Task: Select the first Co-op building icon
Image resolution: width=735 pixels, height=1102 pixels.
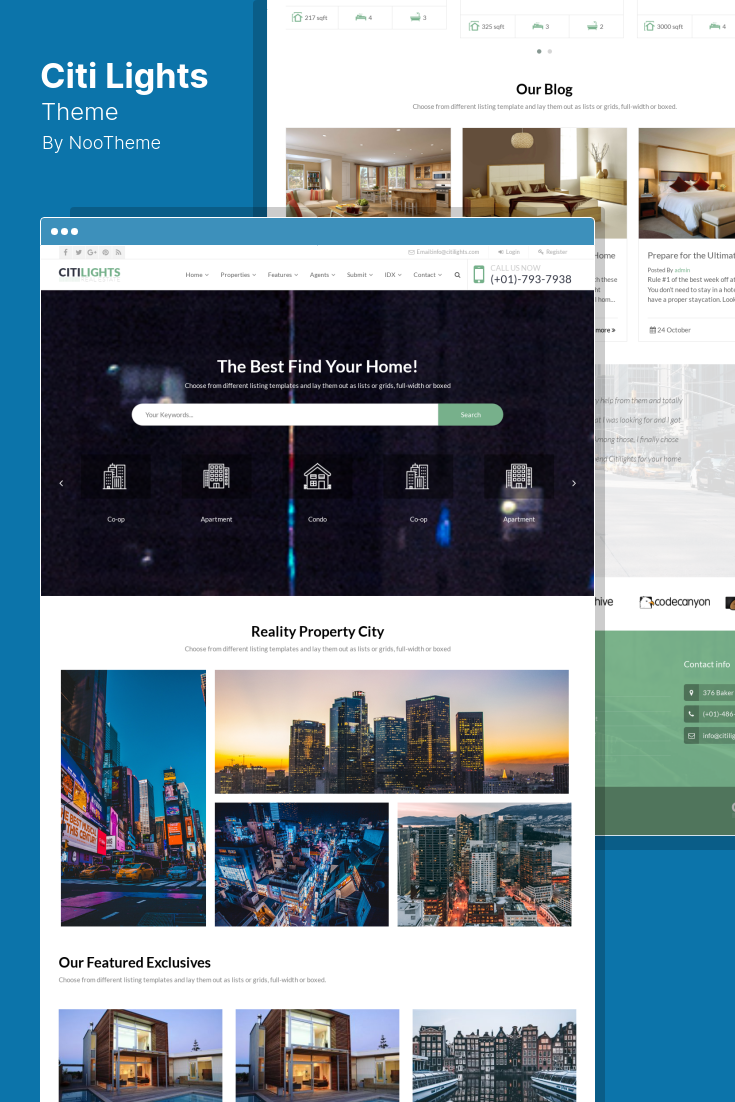Action: 115,477
